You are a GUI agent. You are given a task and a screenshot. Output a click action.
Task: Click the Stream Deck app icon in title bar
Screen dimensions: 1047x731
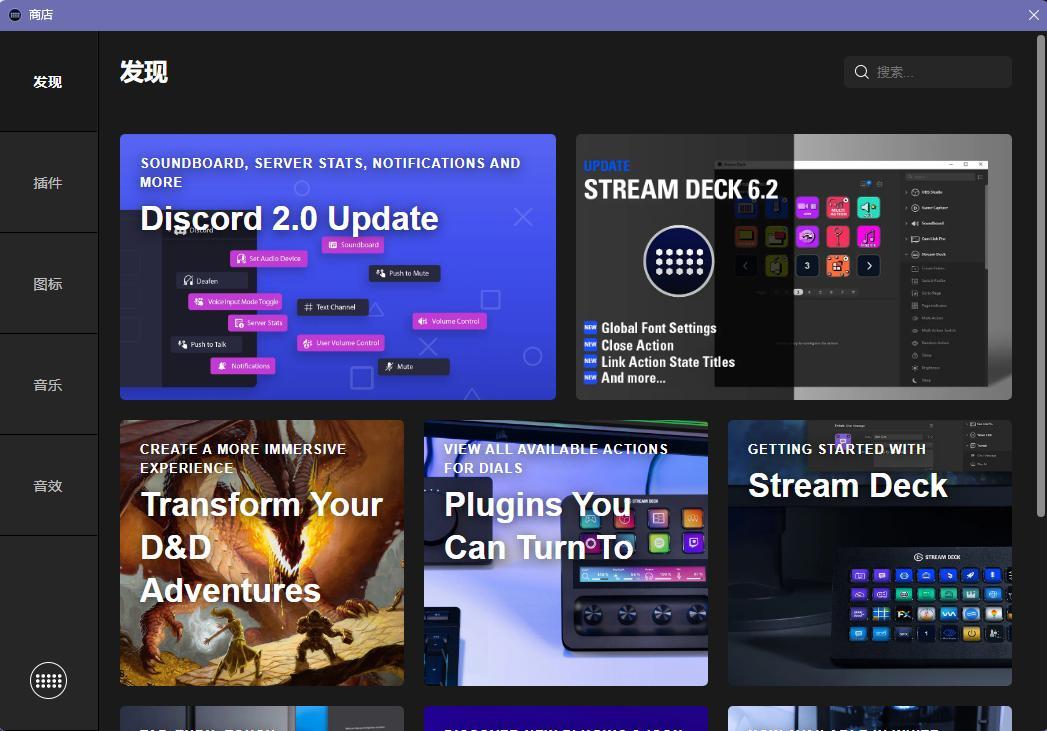(x=15, y=15)
